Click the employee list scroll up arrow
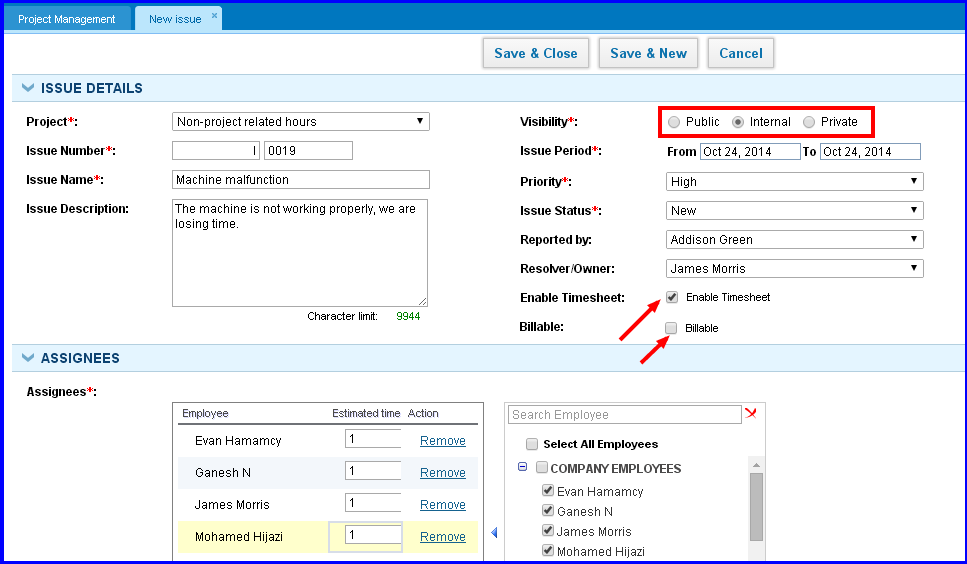967x564 pixels. tap(756, 464)
